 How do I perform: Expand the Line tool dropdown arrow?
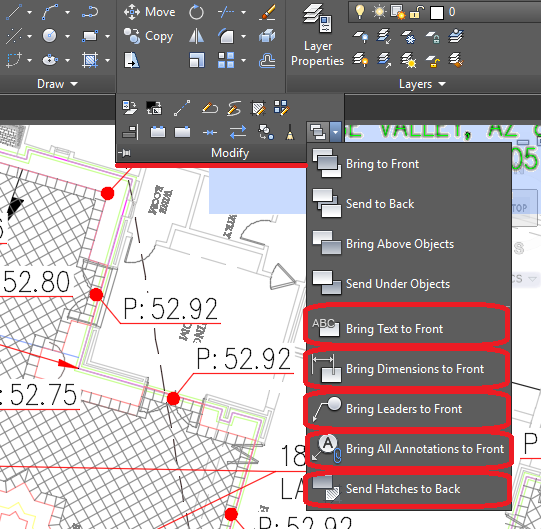(30, 12)
